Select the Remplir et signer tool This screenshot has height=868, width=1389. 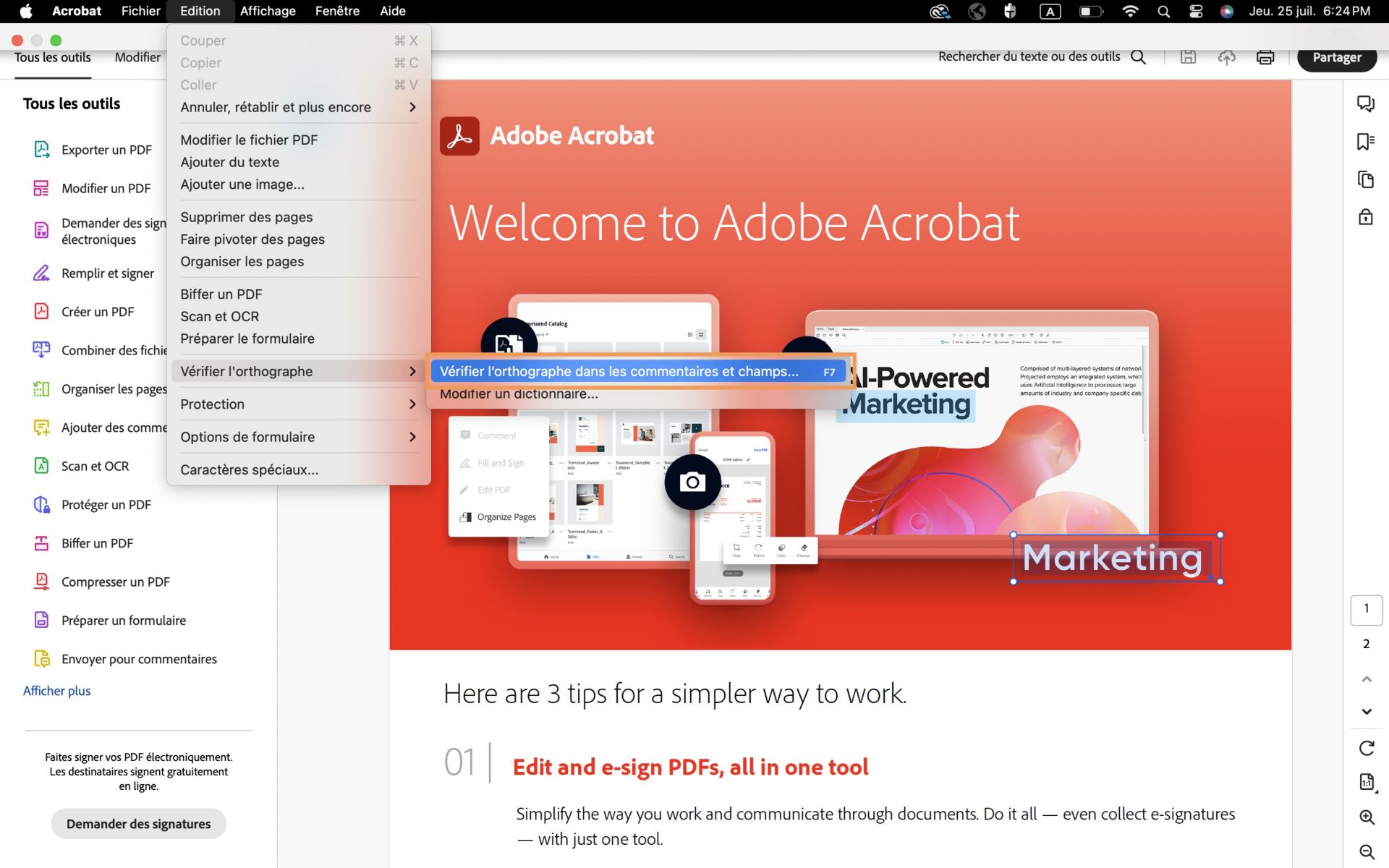pyautogui.click(x=107, y=273)
